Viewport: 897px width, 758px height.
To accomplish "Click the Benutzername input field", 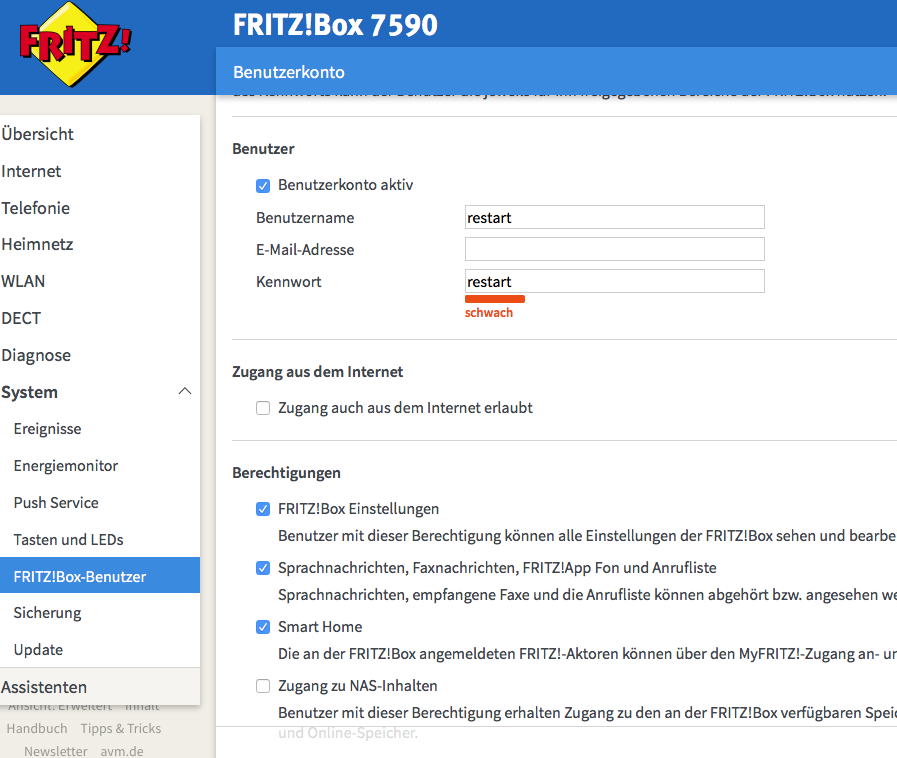I will (x=614, y=217).
